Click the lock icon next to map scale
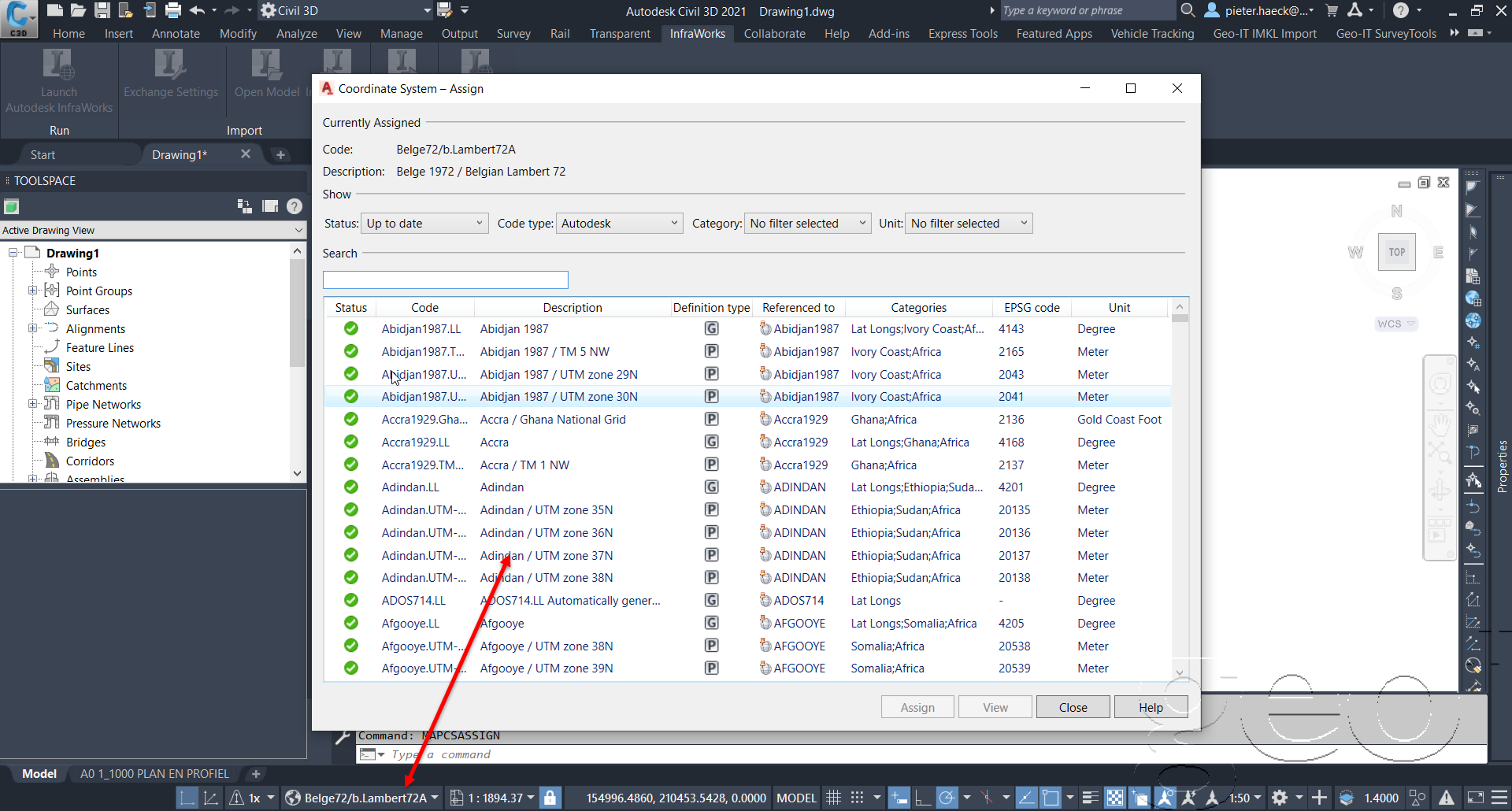1512x811 pixels. coord(550,798)
